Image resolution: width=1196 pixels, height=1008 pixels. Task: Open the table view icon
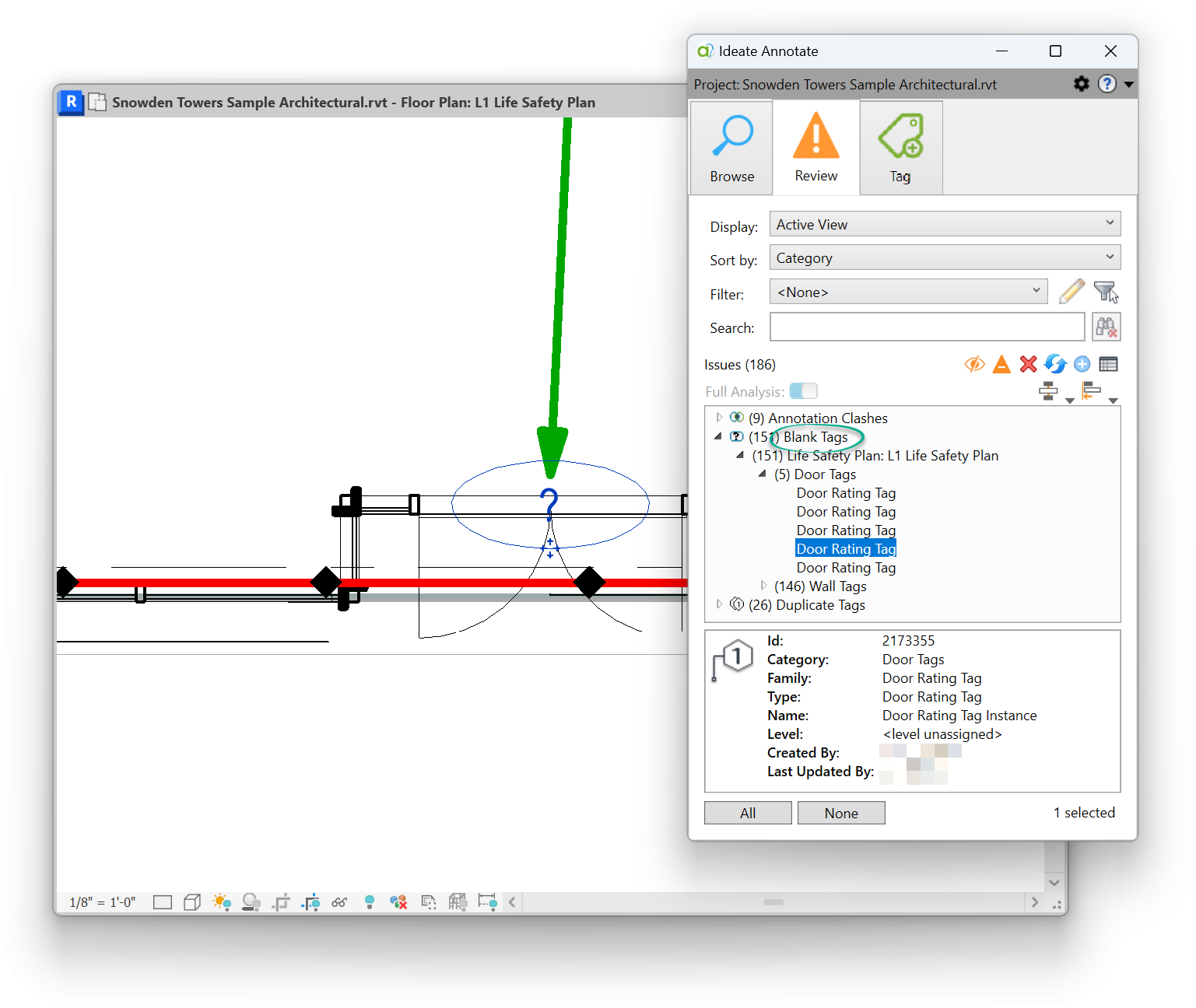1108,364
